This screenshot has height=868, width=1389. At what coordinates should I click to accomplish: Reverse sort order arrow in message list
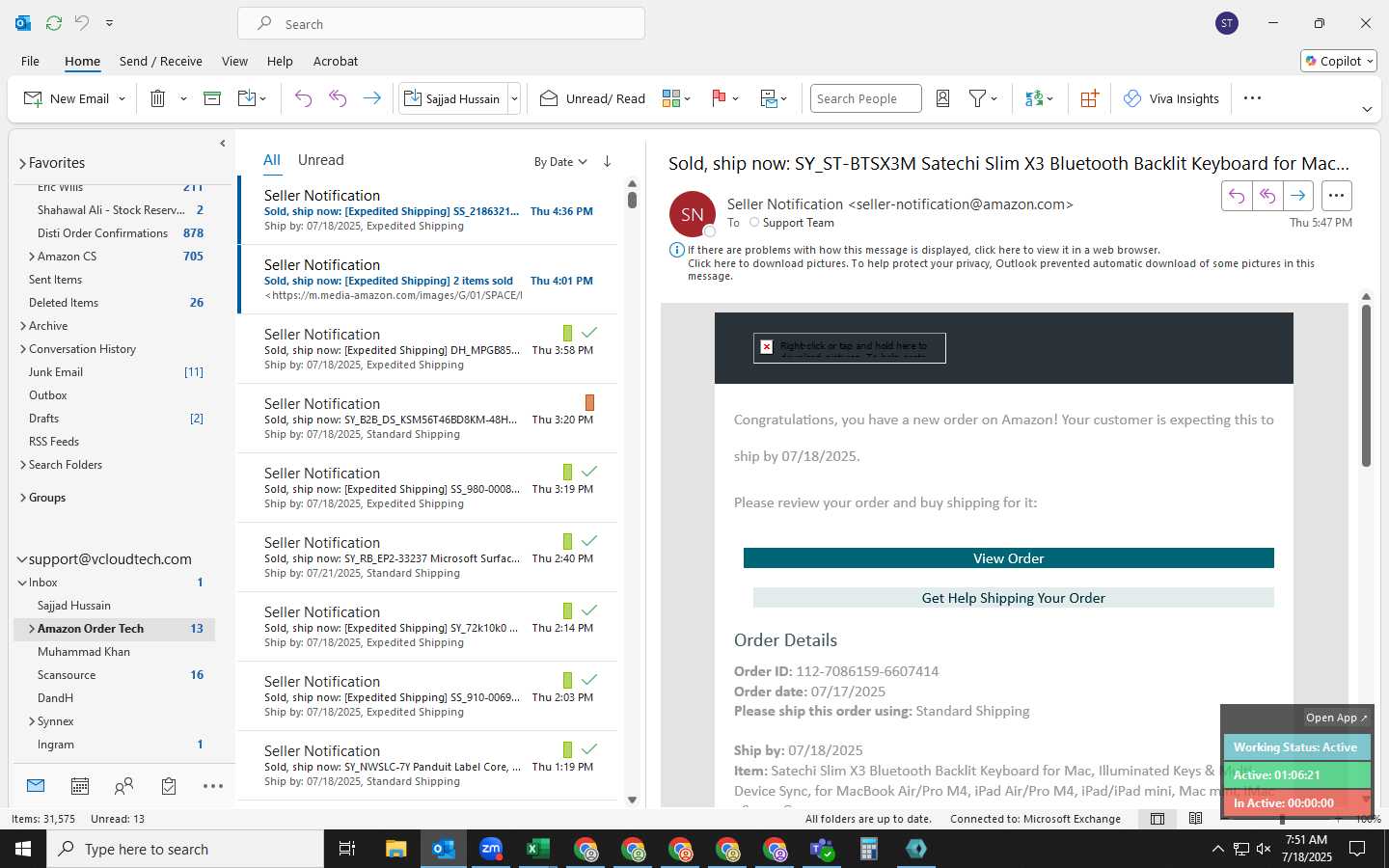click(607, 161)
